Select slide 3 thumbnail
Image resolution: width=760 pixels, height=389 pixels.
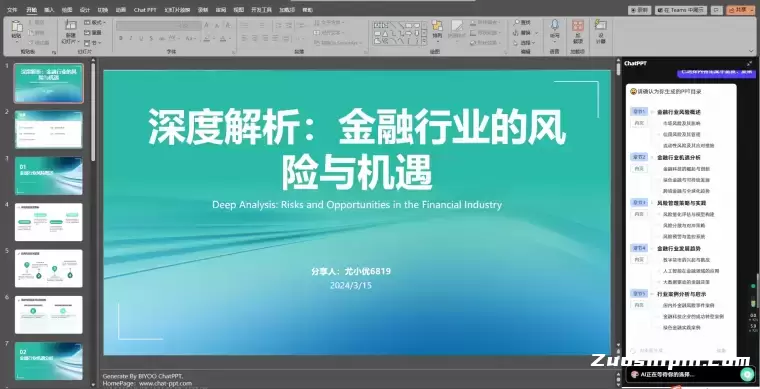click(48, 176)
